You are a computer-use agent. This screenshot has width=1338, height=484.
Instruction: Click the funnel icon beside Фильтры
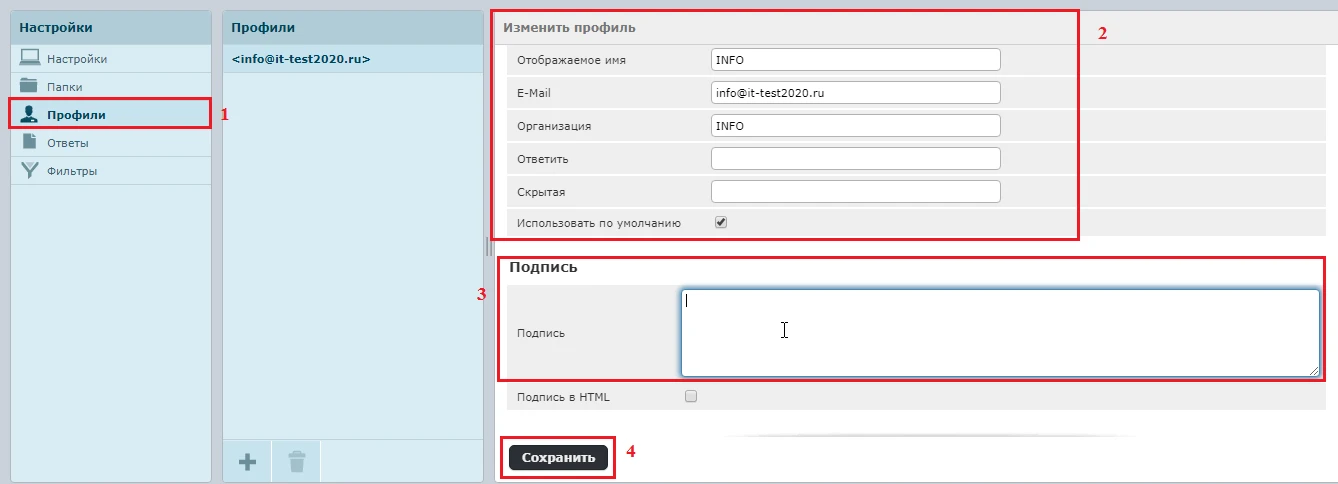(30, 170)
